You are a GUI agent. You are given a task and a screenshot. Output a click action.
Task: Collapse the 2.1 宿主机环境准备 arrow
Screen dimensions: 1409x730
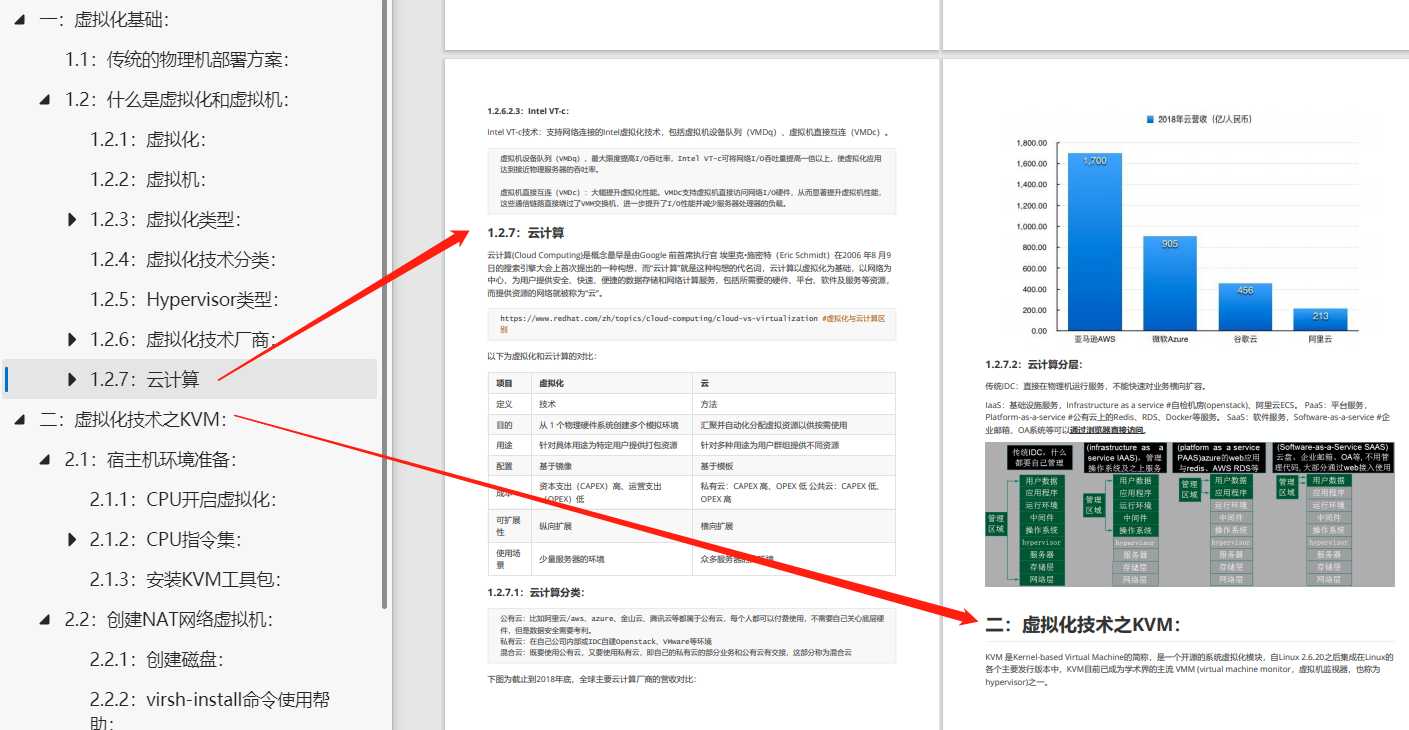tap(45, 460)
